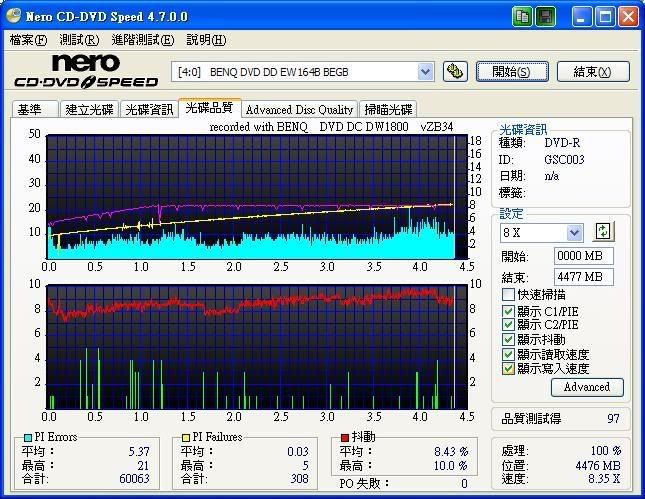The width and height of the screenshot is (645, 499).
Task: Click the PI Errors total 60063
Action: 134,479
